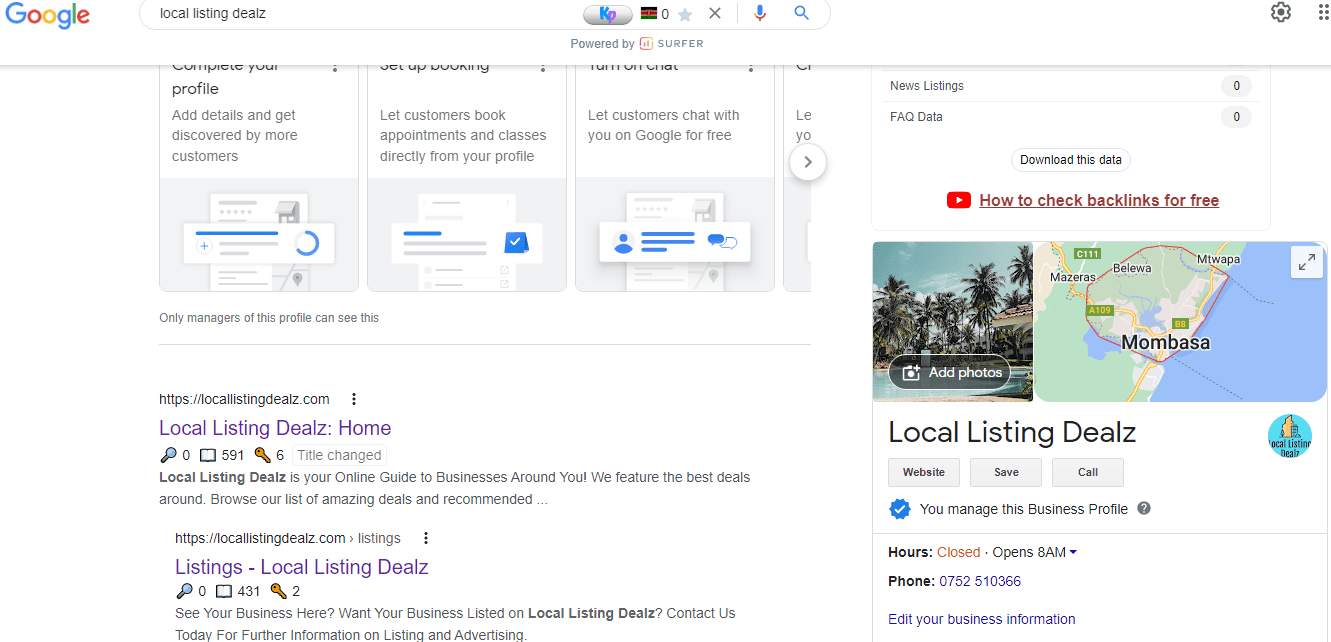The height and width of the screenshot is (642, 1331).
Task: Click the YouTube icon beside backlinks link
Action: pos(958,200)
